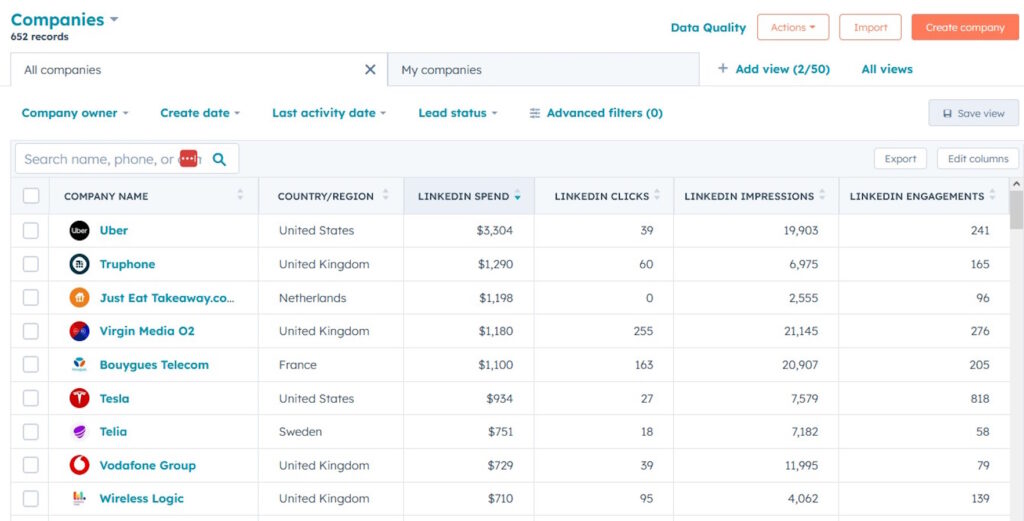This screenshot has width=1024, height=521.
Task: Click the Uber company logo icon
Action: coord(79,230)
